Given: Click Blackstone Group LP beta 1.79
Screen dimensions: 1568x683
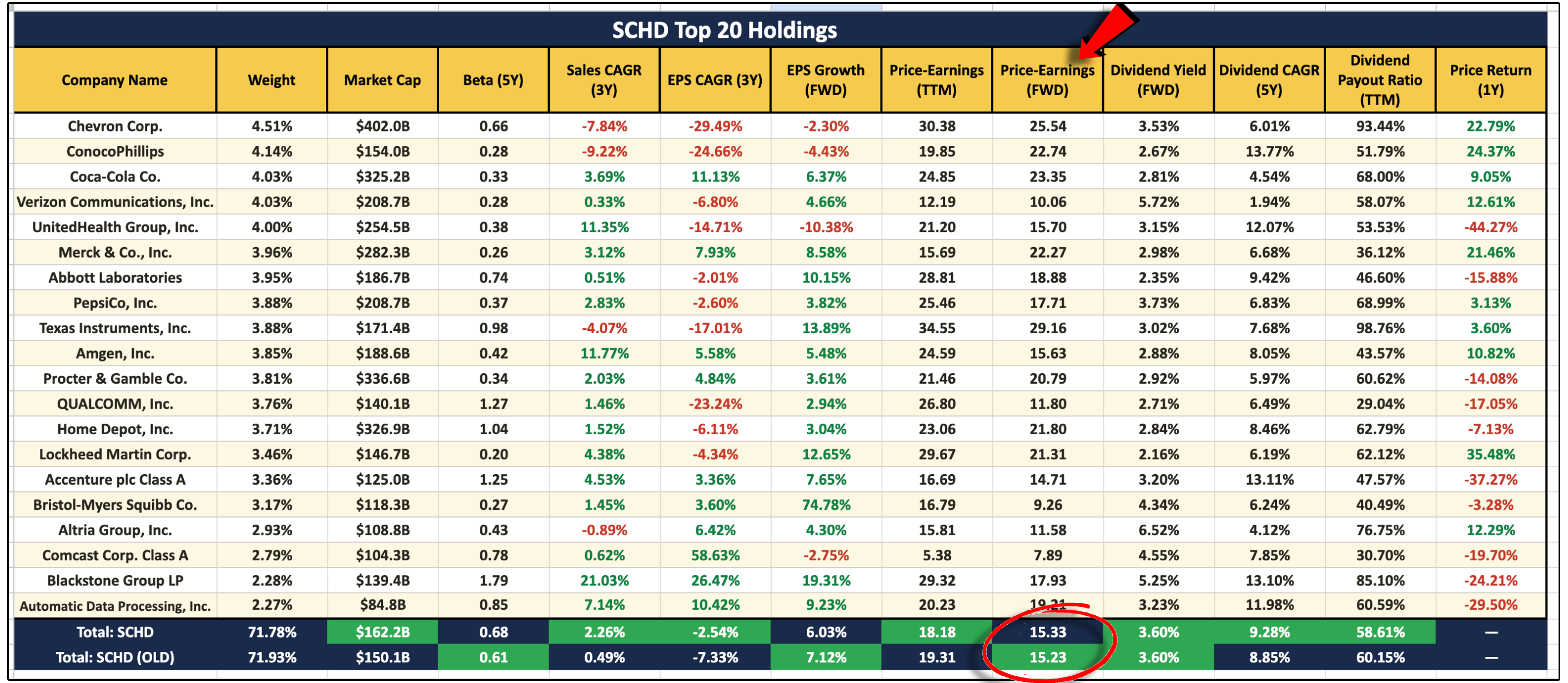Looking at the screenshot, I should pyautogui.click(x=493, y=580).
